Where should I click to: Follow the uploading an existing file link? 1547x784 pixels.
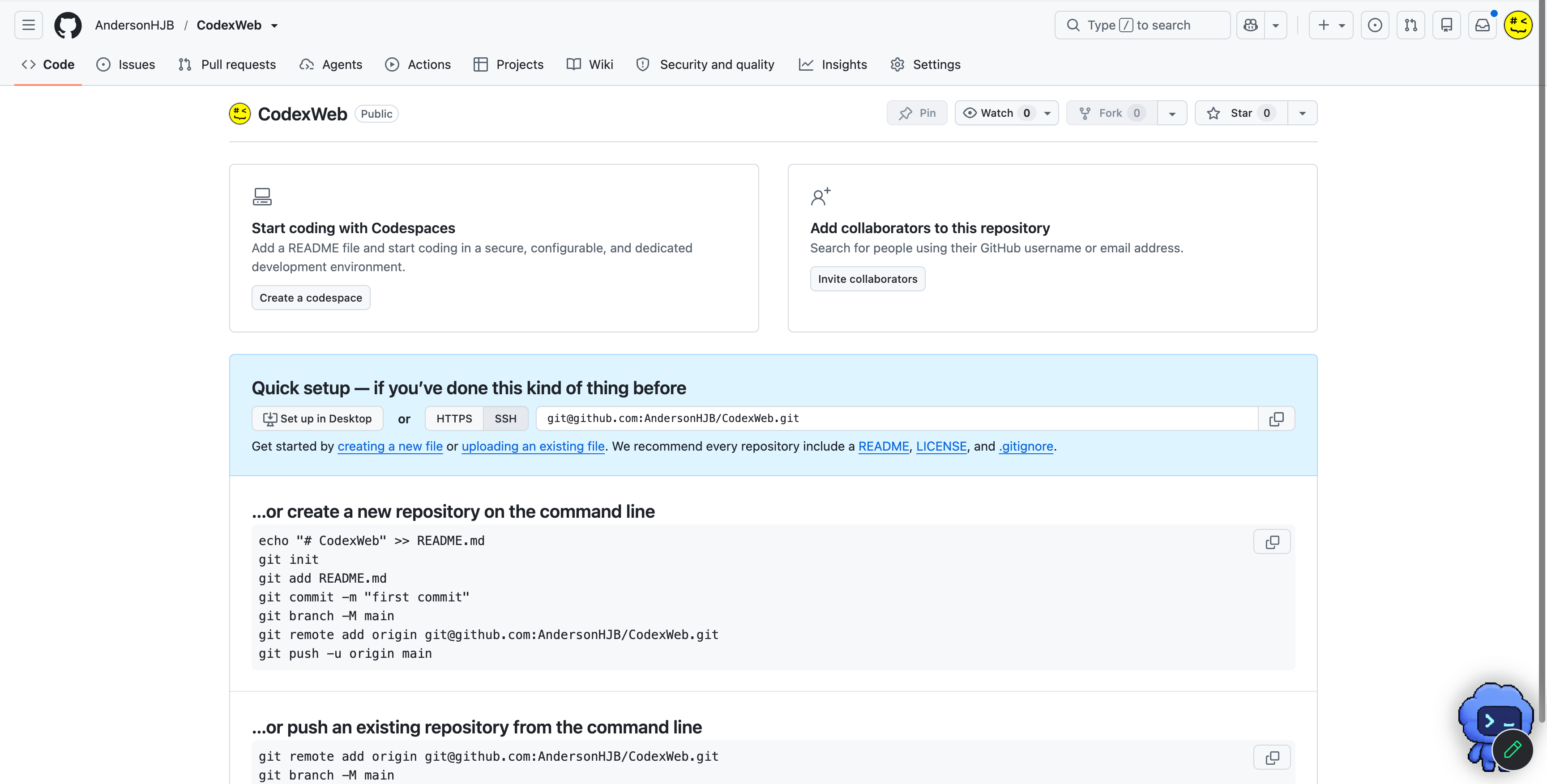point(533,446)
